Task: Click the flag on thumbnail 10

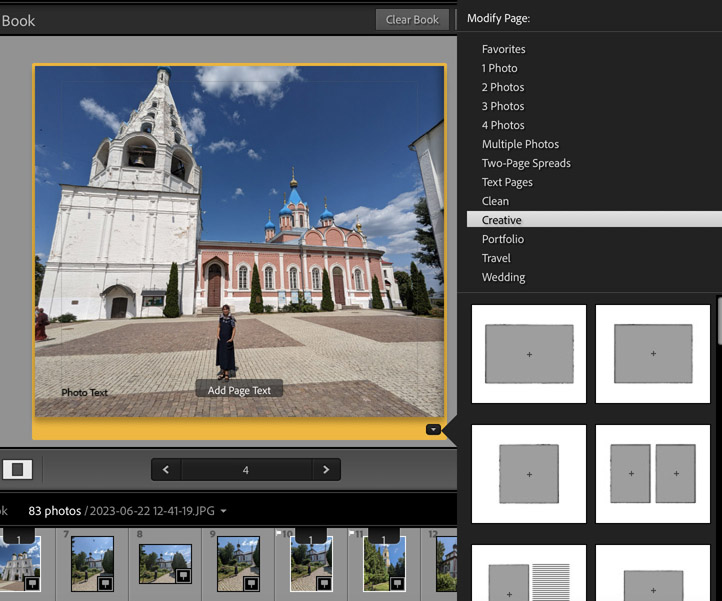Action: pos(278,533)
